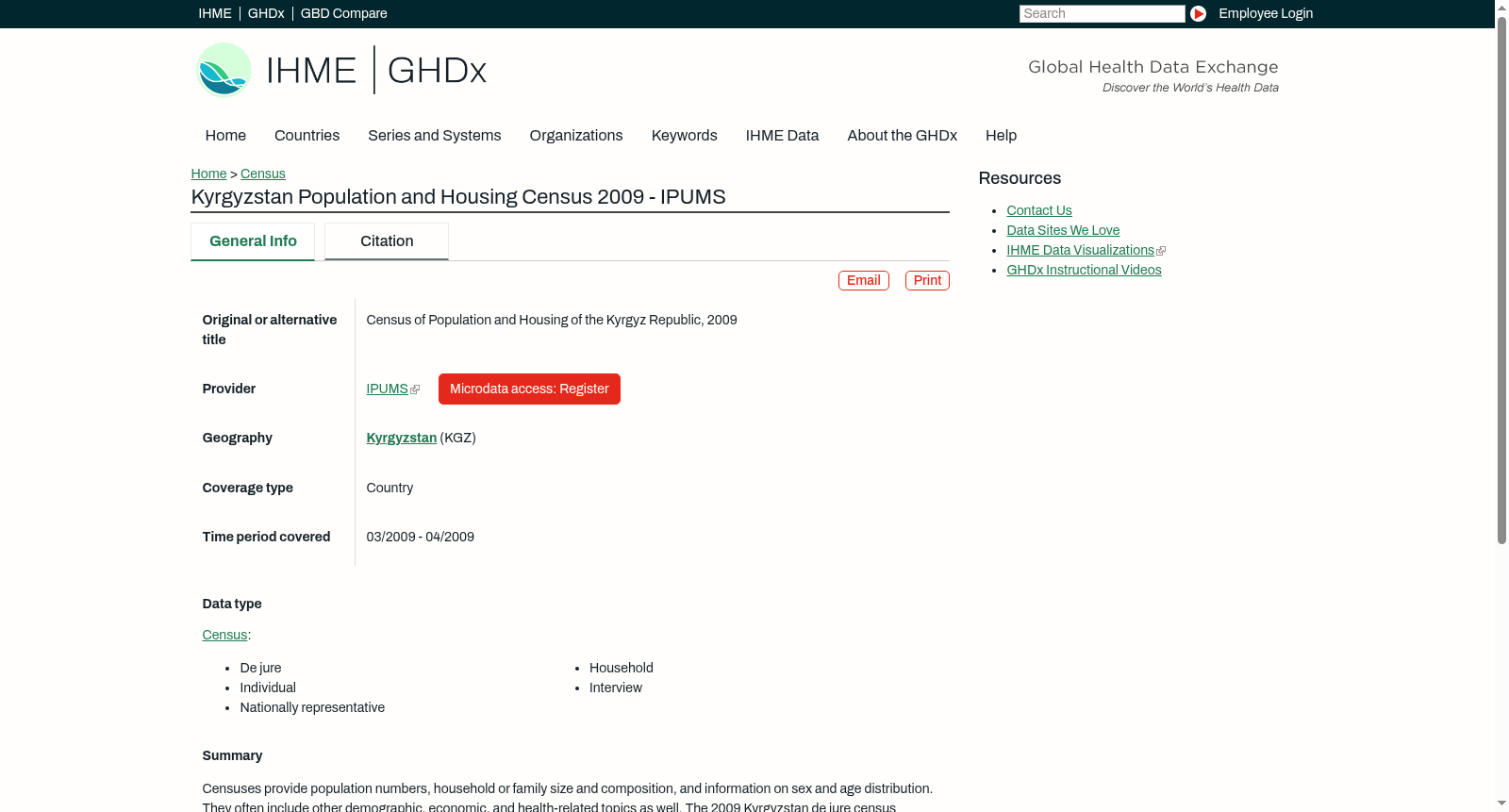Open the Organizations menu

[x=576, y=136]
